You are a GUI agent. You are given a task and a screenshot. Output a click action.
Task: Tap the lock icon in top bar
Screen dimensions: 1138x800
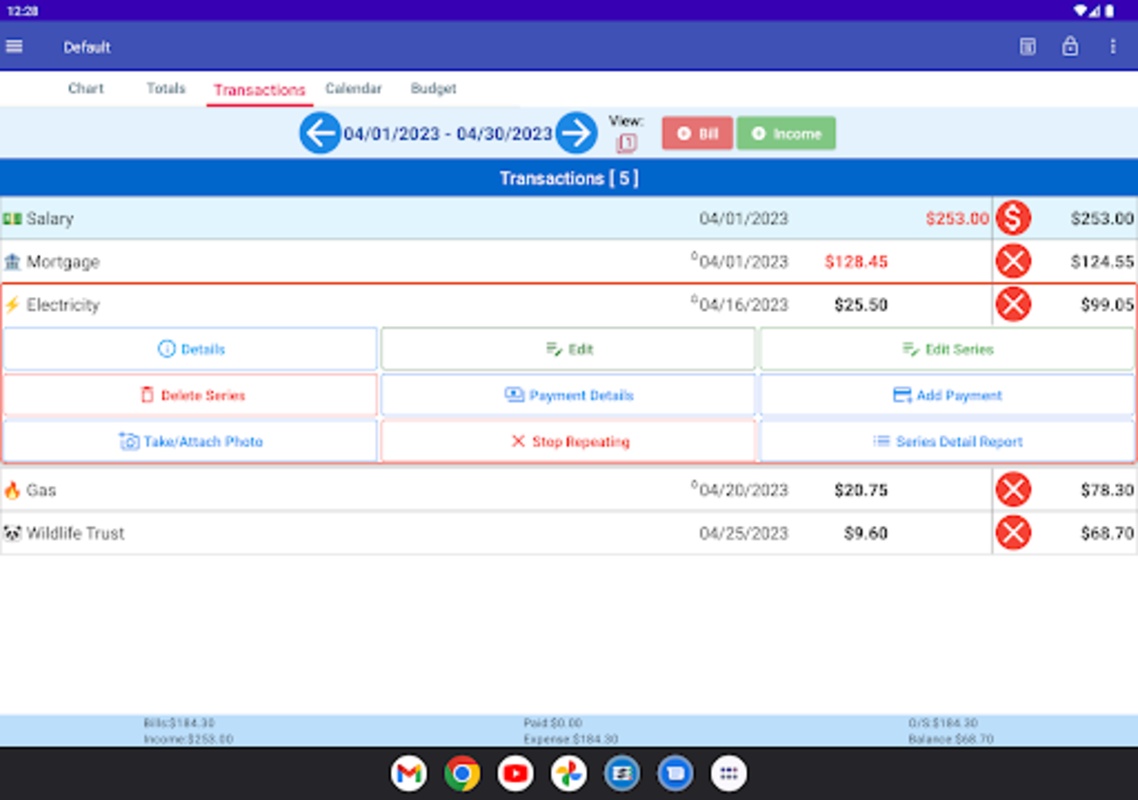click(1070, 46)
